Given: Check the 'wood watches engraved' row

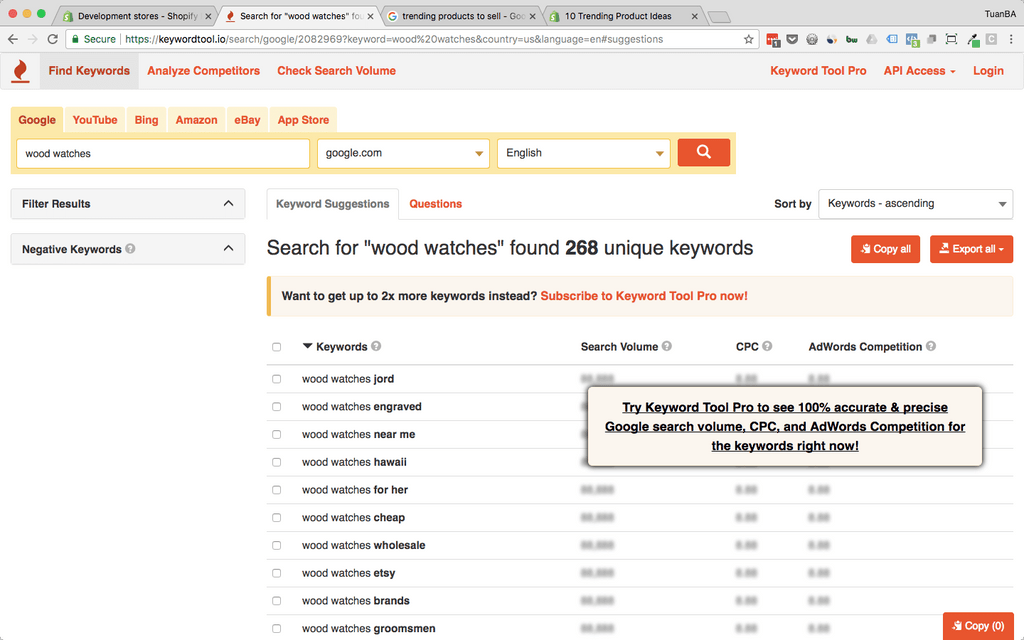Looking at the screenshot, I should (276, 406).
